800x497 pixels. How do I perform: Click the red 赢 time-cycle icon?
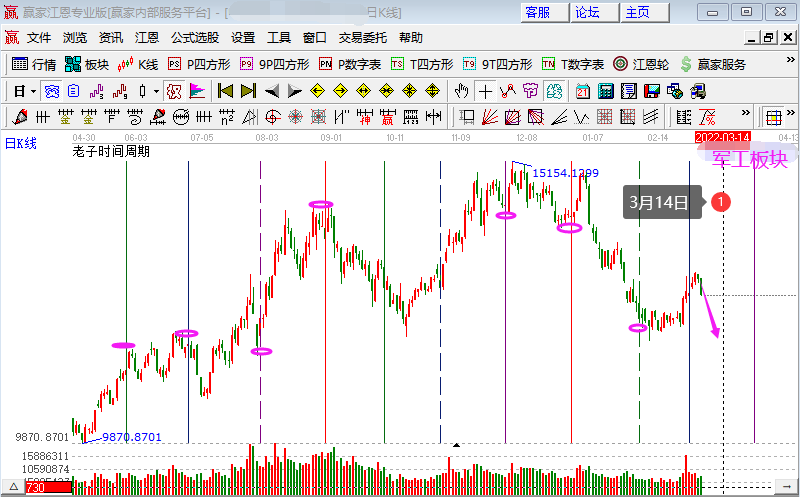tap(387, 117)
